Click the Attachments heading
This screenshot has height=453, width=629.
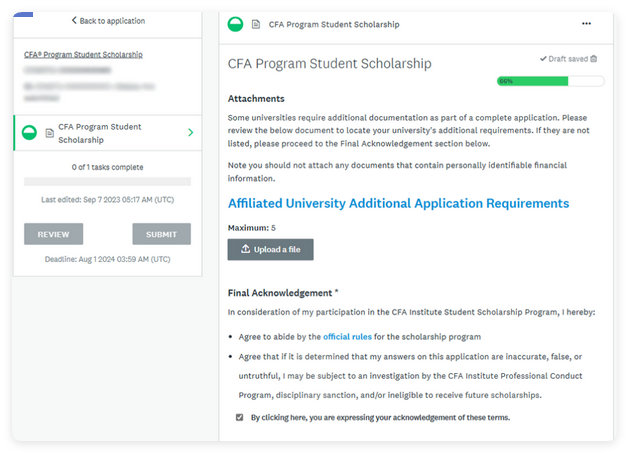coord(256,99)
